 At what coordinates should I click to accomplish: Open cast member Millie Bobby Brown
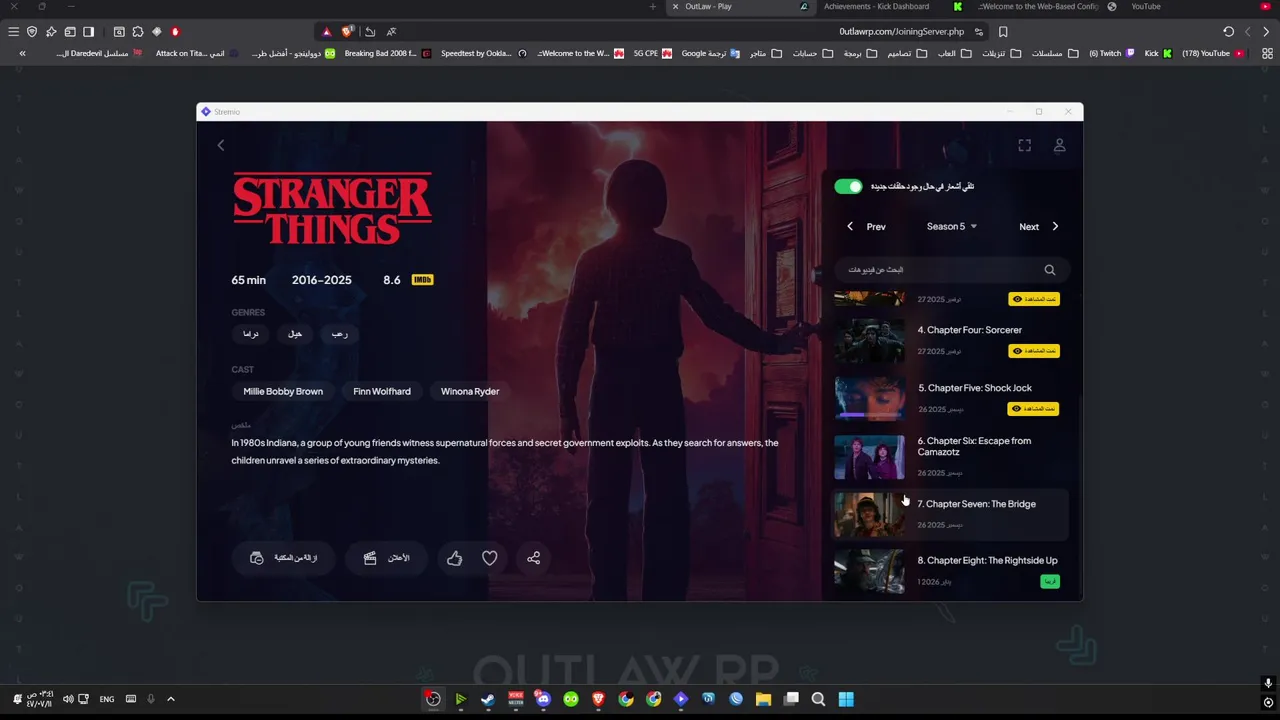pyautogui.click(x=283, y=391)
